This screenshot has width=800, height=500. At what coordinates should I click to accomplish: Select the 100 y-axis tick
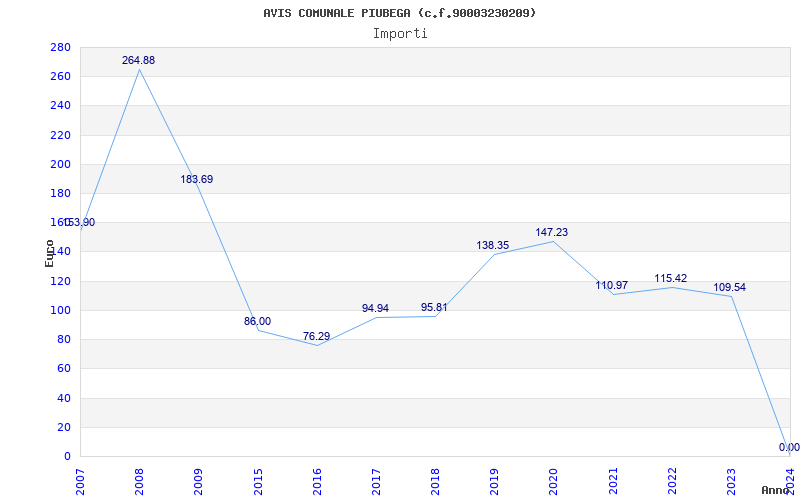(x=60, y=310)
